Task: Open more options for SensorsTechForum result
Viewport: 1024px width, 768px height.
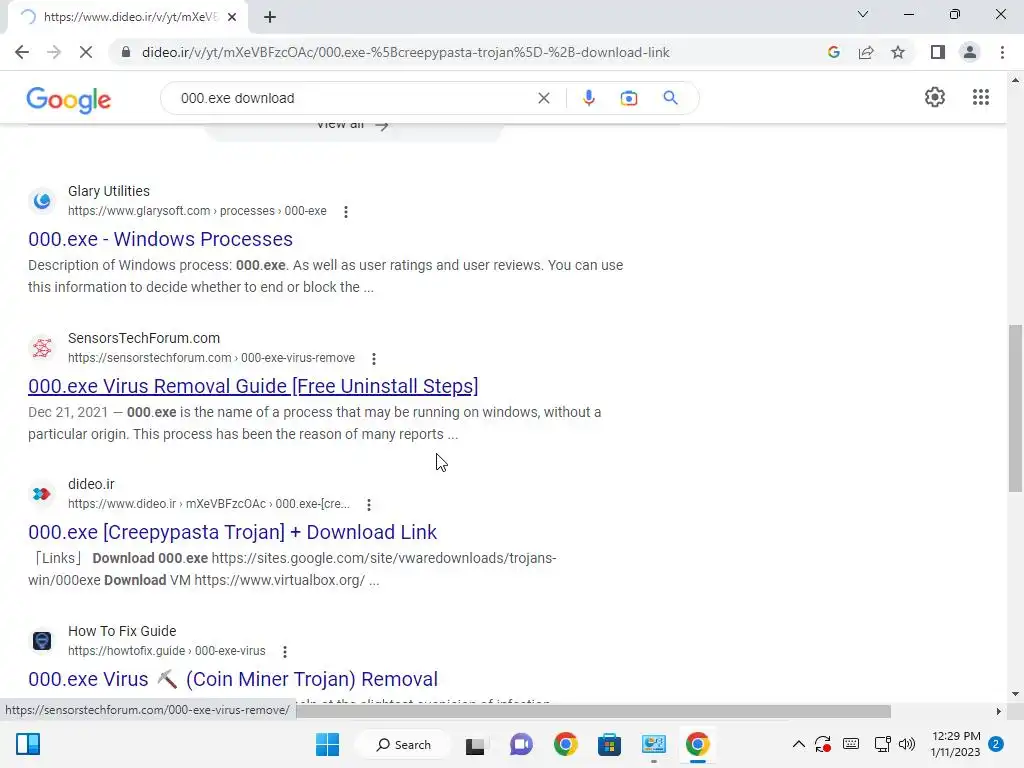Action: (374, 359)
